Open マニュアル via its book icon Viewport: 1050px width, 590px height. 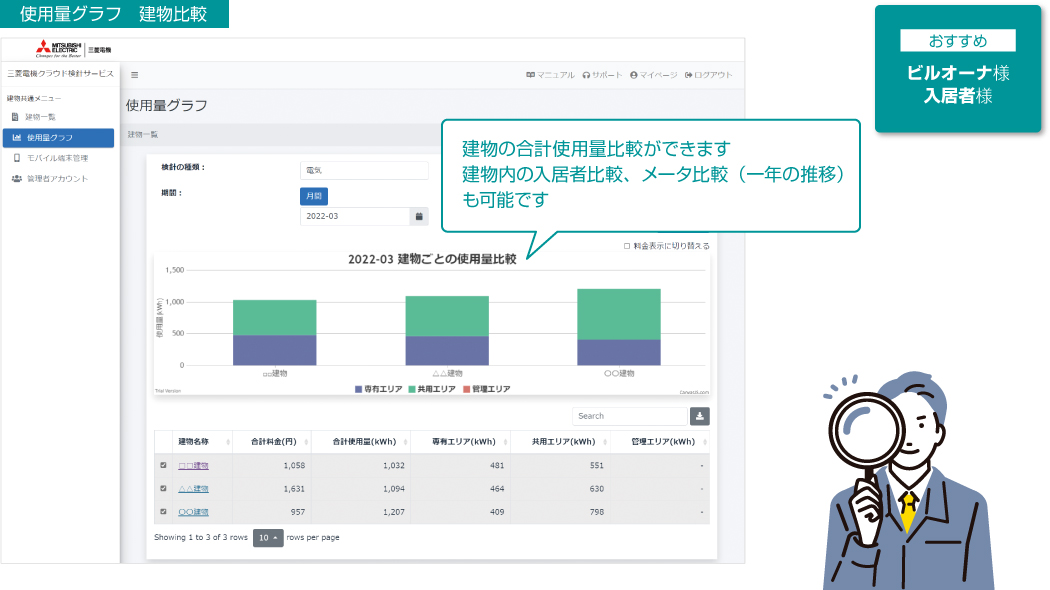coord(531,75)
